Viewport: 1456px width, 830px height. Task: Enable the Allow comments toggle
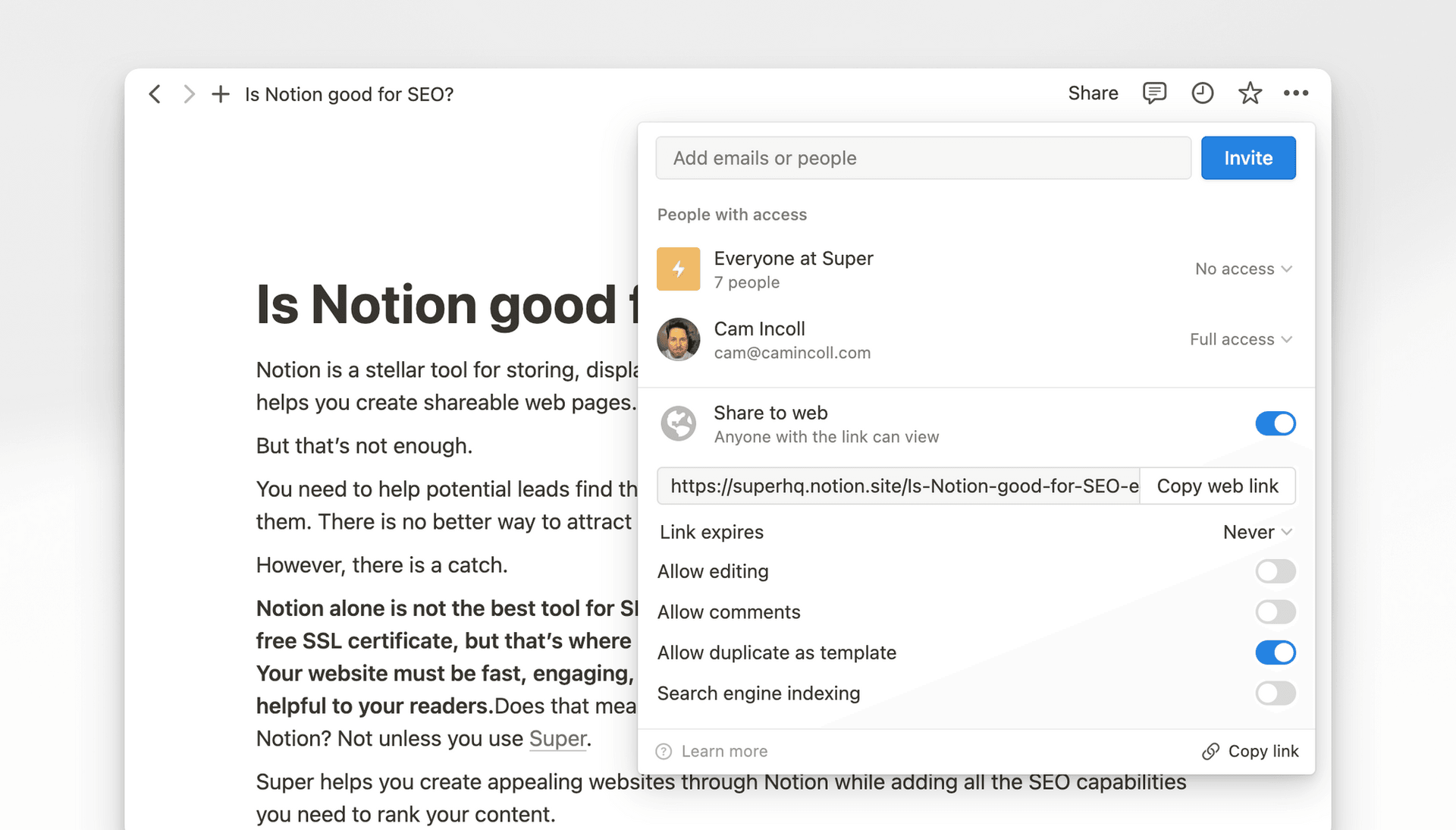[1276, 611]
